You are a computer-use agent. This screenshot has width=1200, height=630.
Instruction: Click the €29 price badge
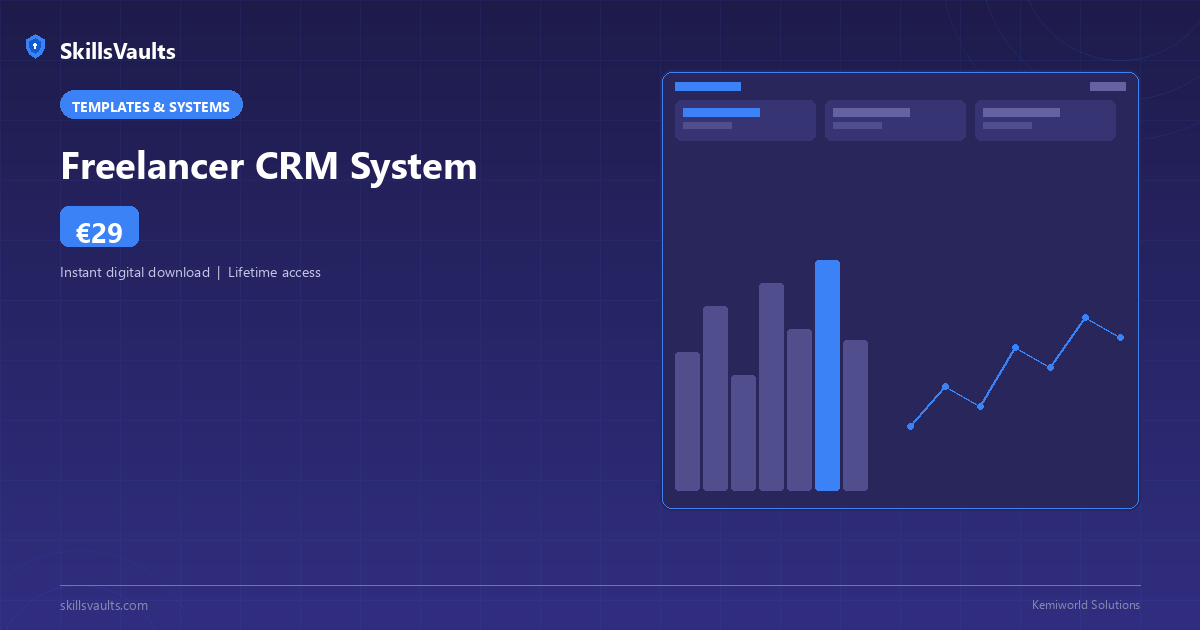99,227
